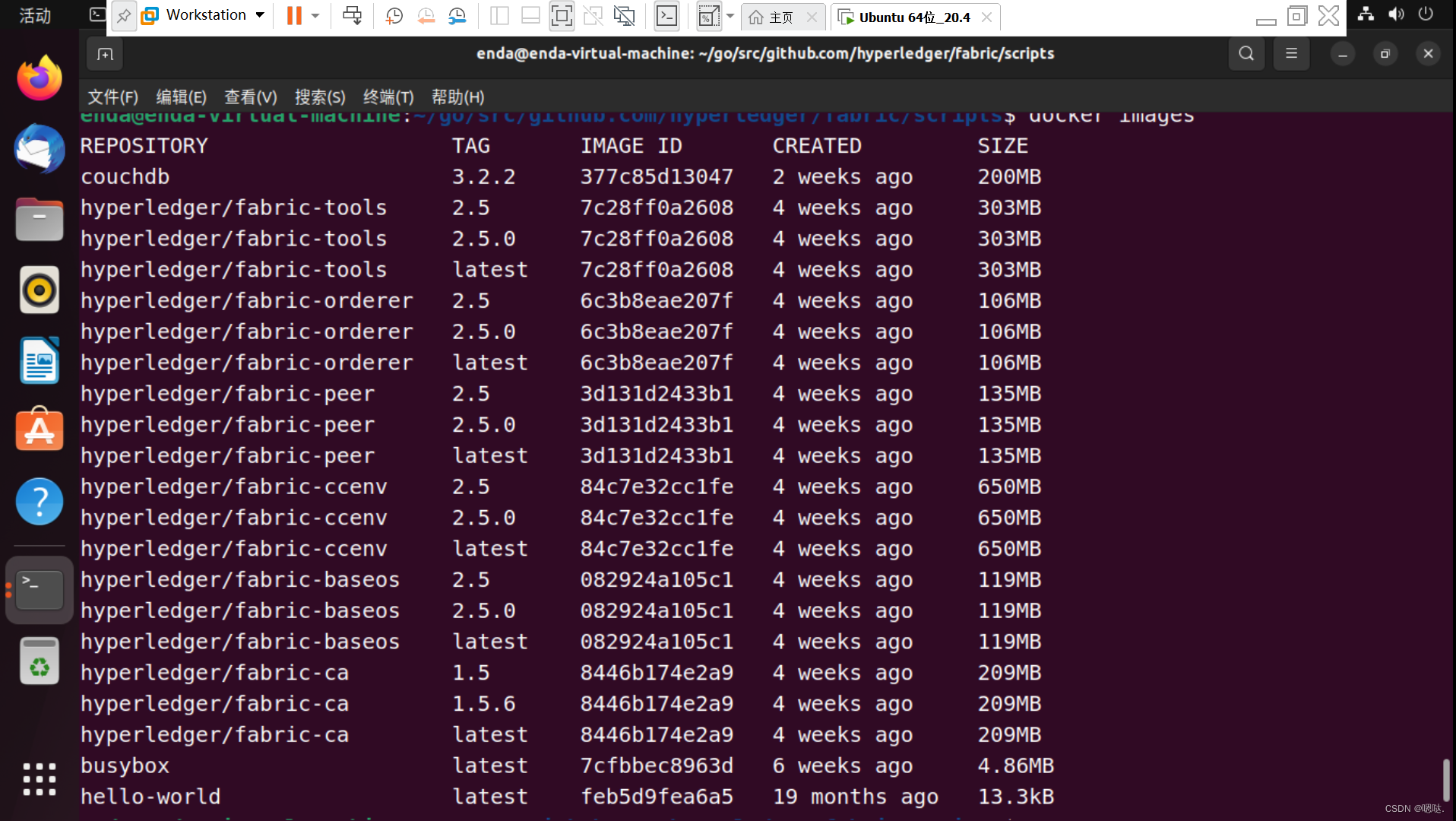The height and width of the screenshot is (821, 1456).
Task: Launch Firefox from the dock
Action: pos(40,78)
